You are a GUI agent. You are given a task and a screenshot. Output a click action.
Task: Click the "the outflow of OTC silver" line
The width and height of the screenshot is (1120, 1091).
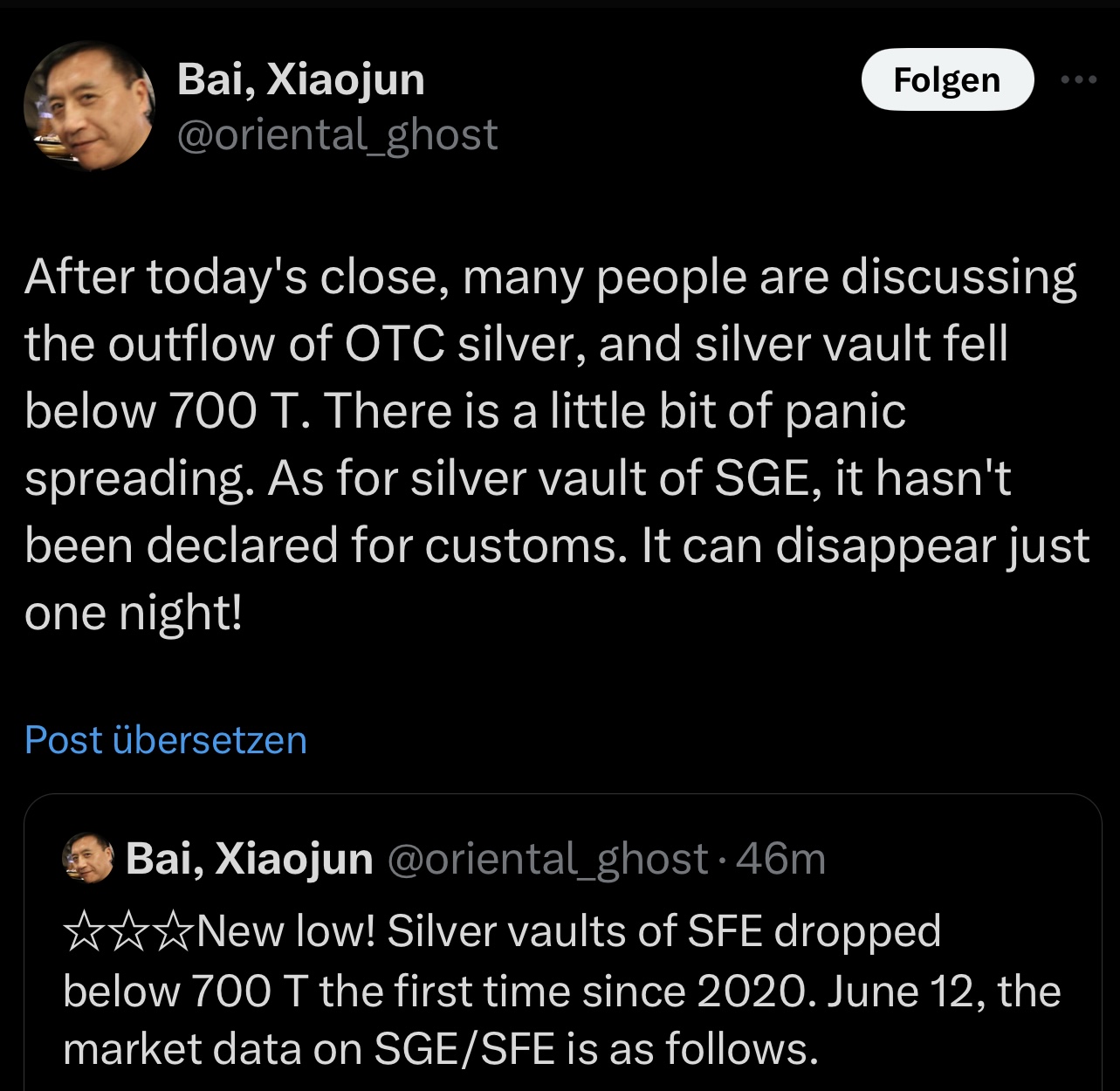515,344
